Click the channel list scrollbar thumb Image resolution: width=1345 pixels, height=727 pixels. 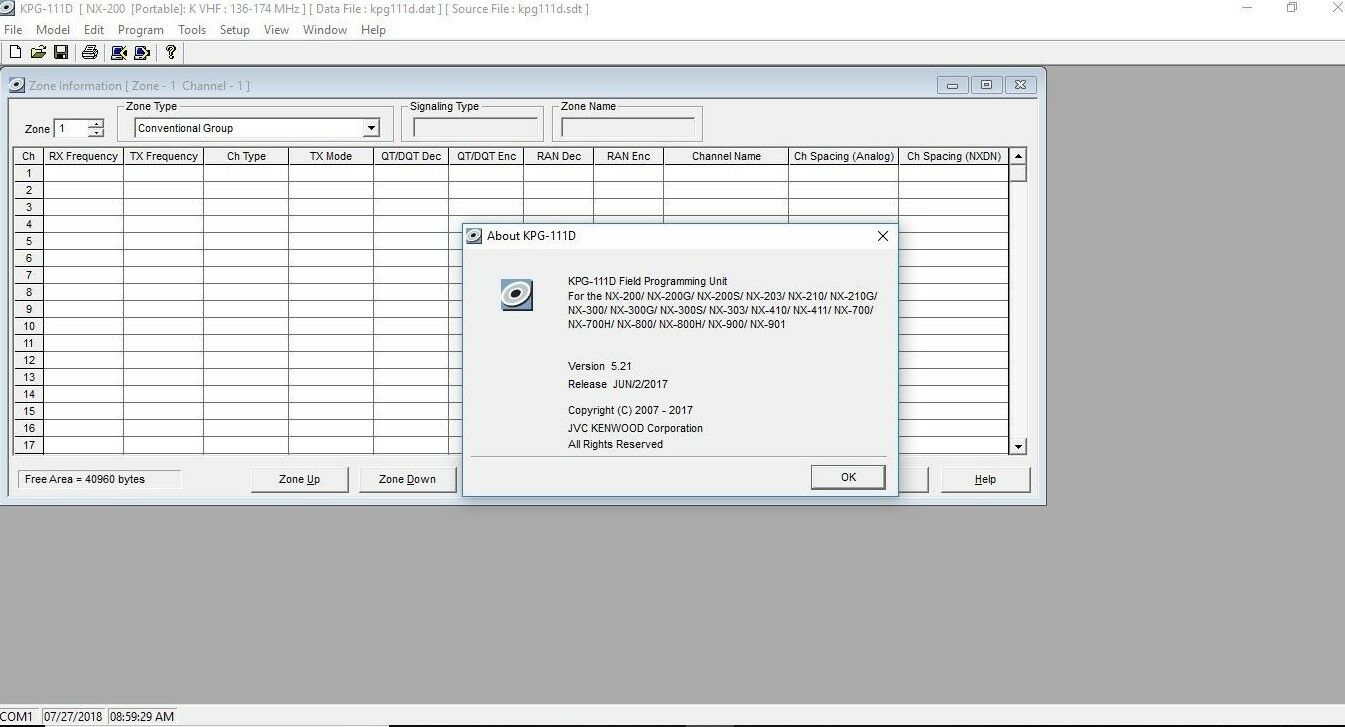click(x=1018, y=172)
